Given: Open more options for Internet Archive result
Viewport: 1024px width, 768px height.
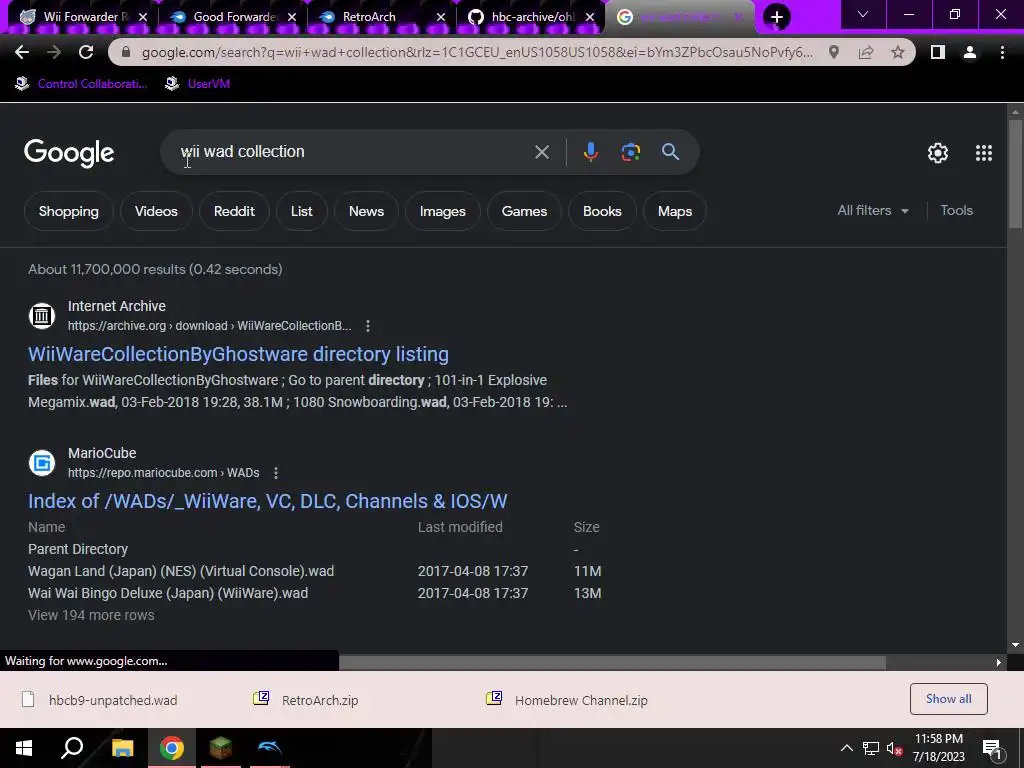Looking at the screenshot, I should coord(368,326).
